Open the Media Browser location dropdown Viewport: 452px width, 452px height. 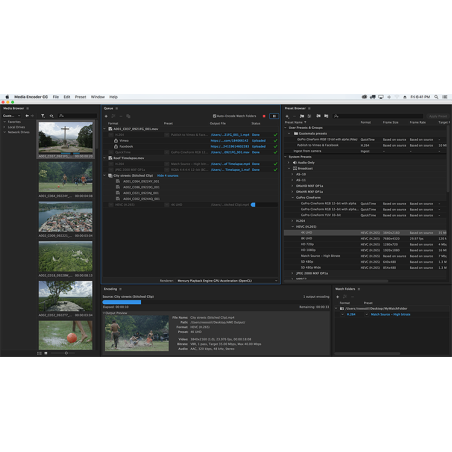12,116
